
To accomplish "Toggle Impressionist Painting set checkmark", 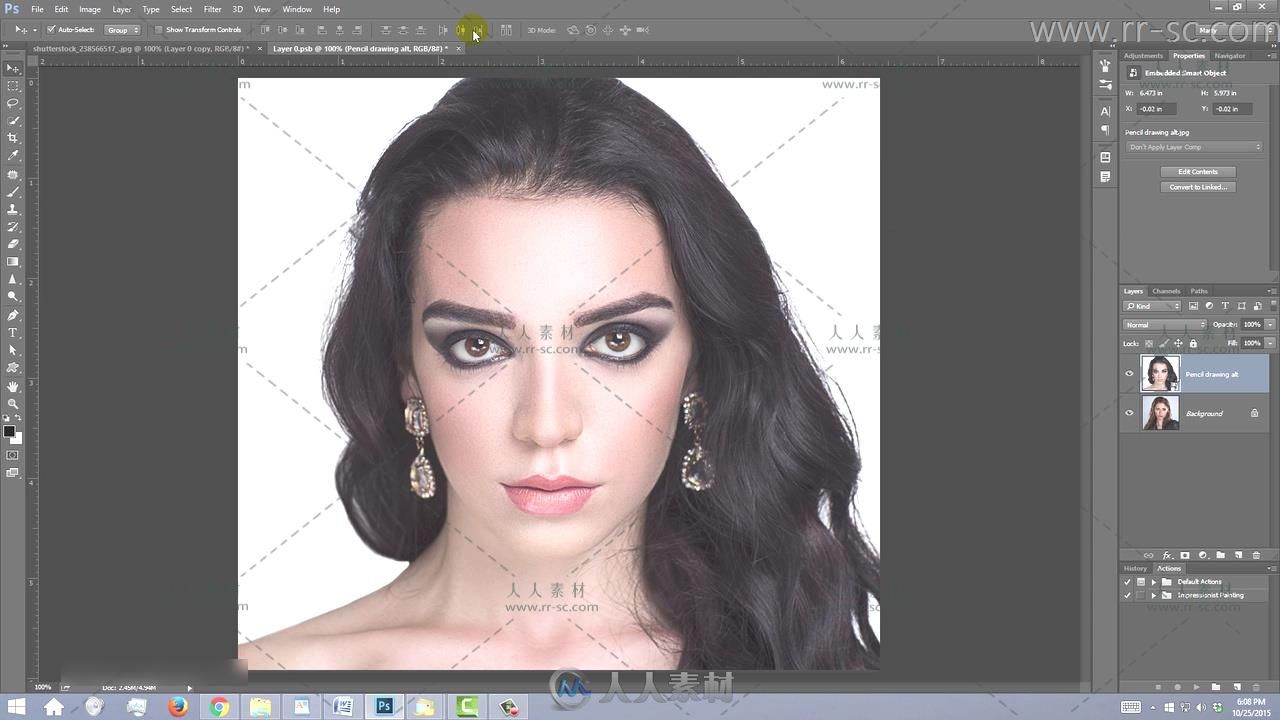I will click(1128, 595).
